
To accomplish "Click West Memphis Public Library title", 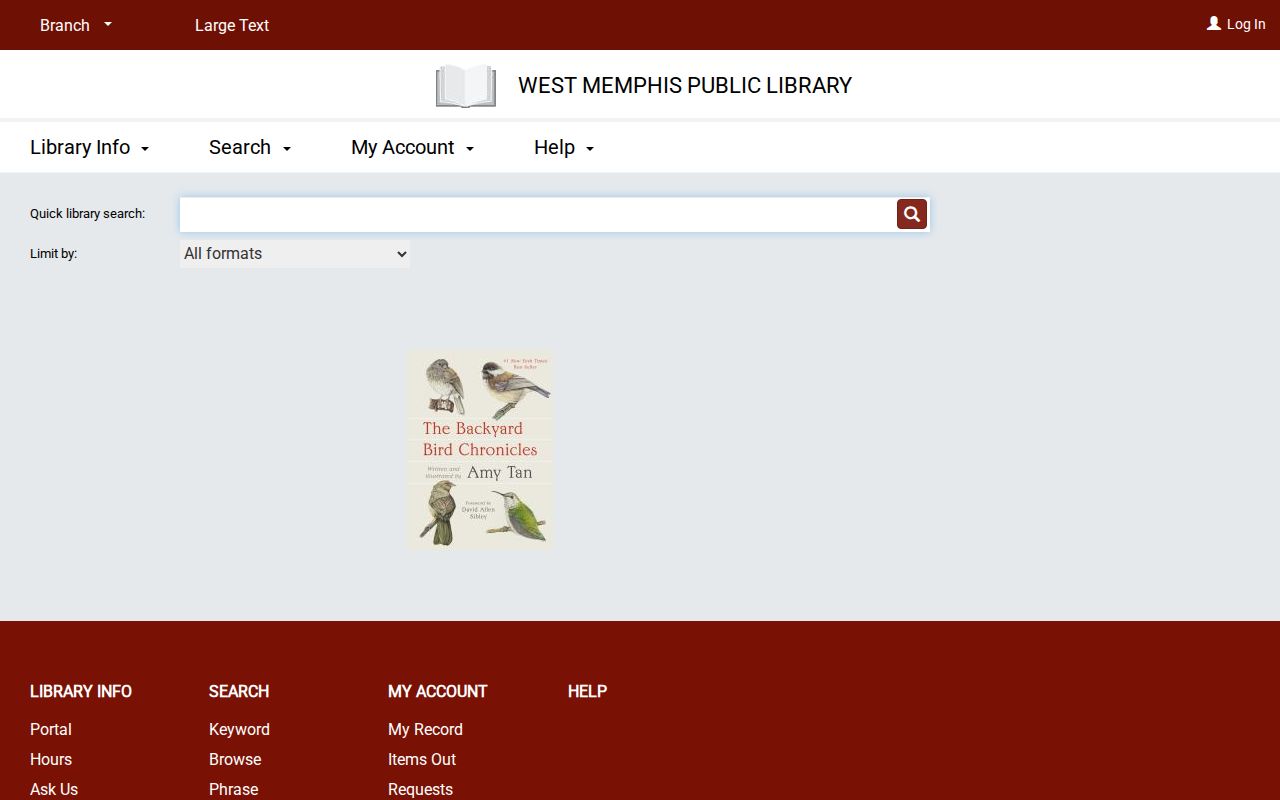I will [685, 86].
